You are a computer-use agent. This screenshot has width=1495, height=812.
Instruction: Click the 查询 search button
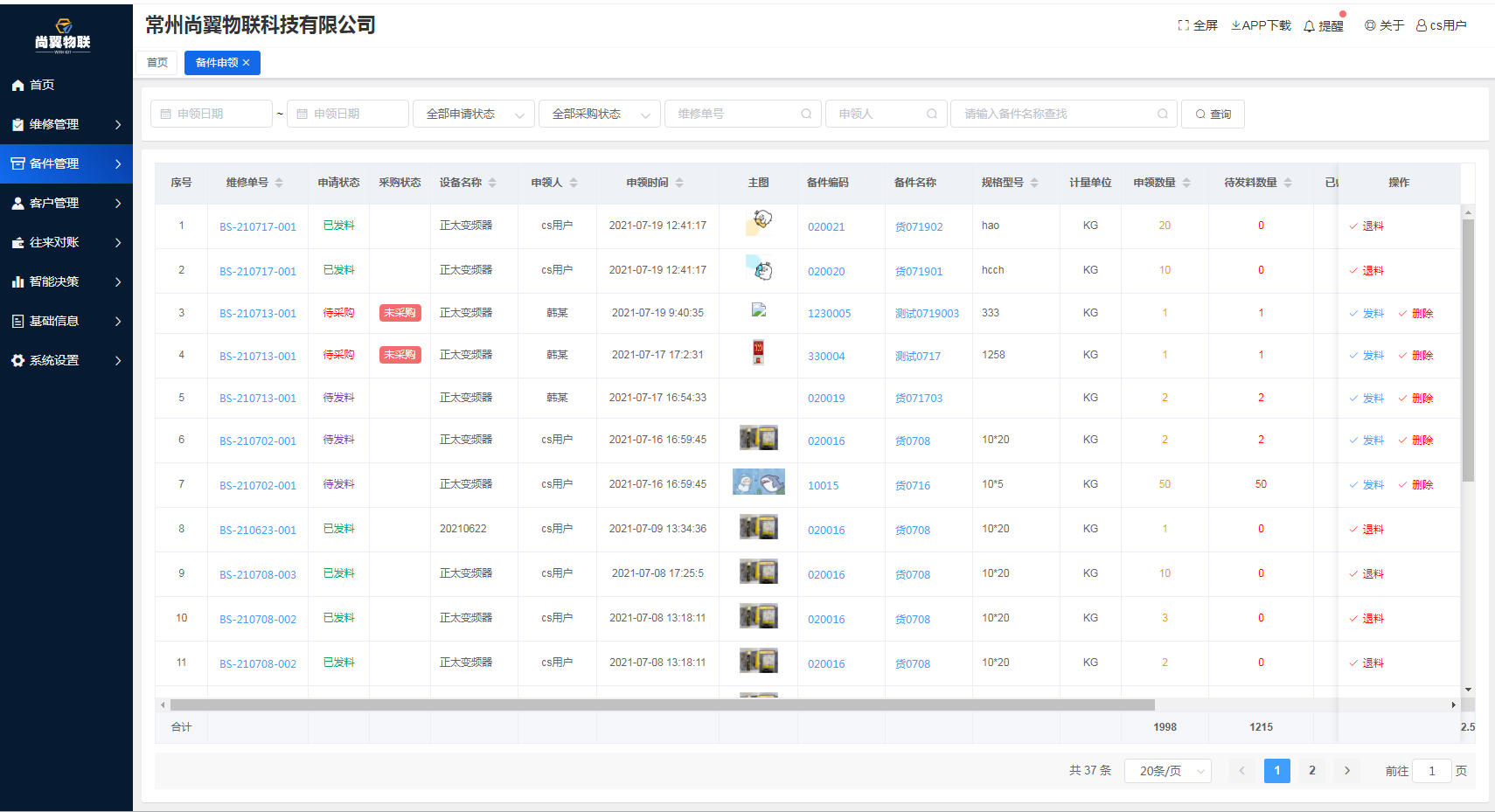point(1213,115)
